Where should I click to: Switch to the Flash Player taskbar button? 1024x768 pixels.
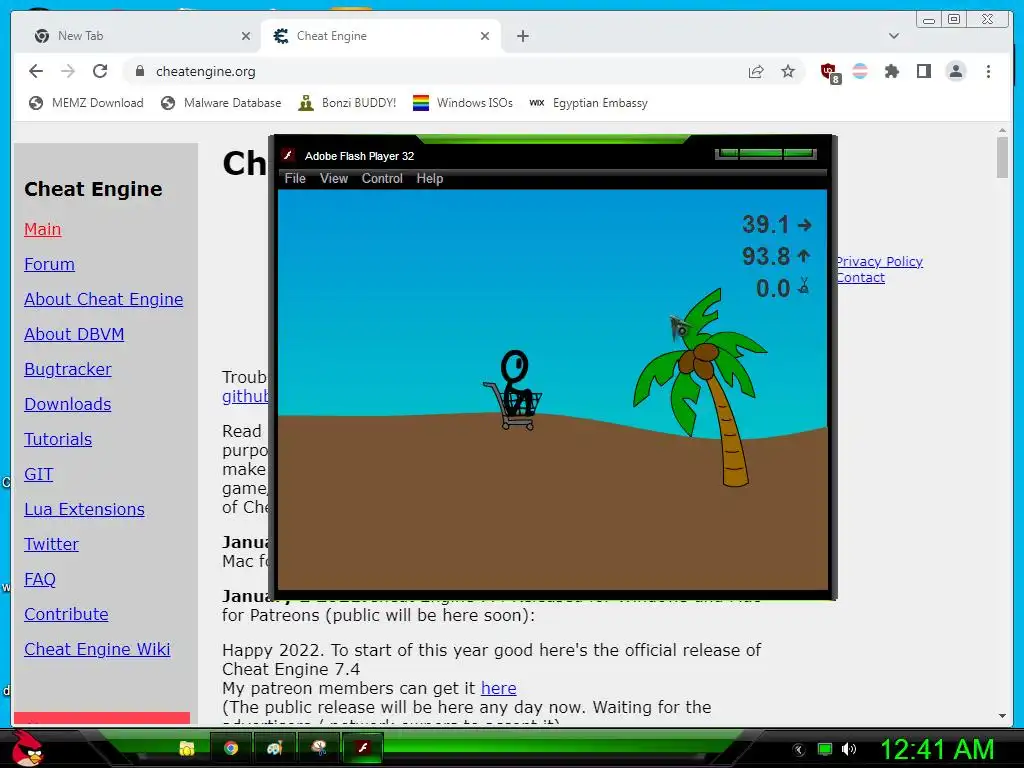(362, 748)
